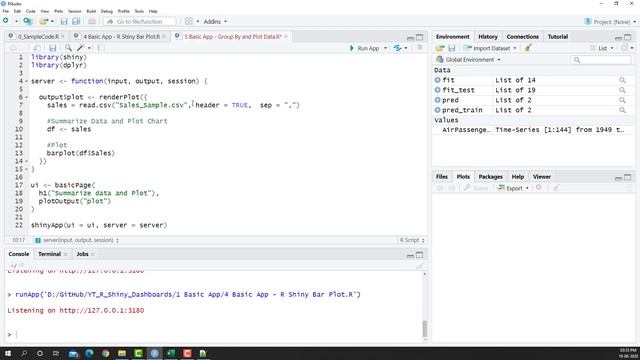640x360 pixels.
Task: Click the clear workspace broom icon
Action: coord(528,48)
